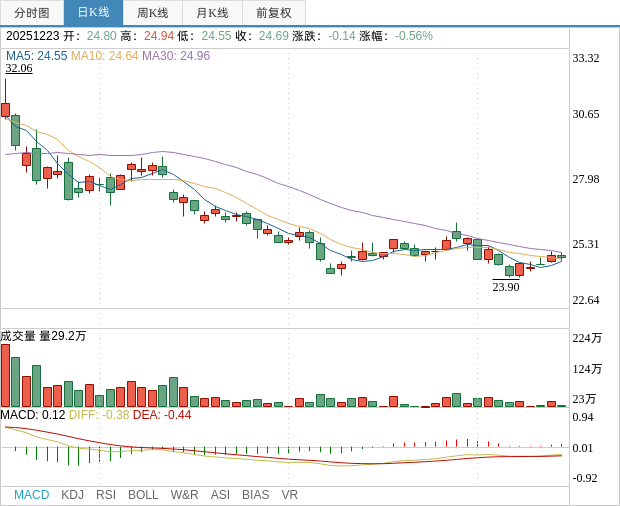Click the first red candlestick under 32.06
This screenshot has width=620, height=506.
[x=6, y=110]
